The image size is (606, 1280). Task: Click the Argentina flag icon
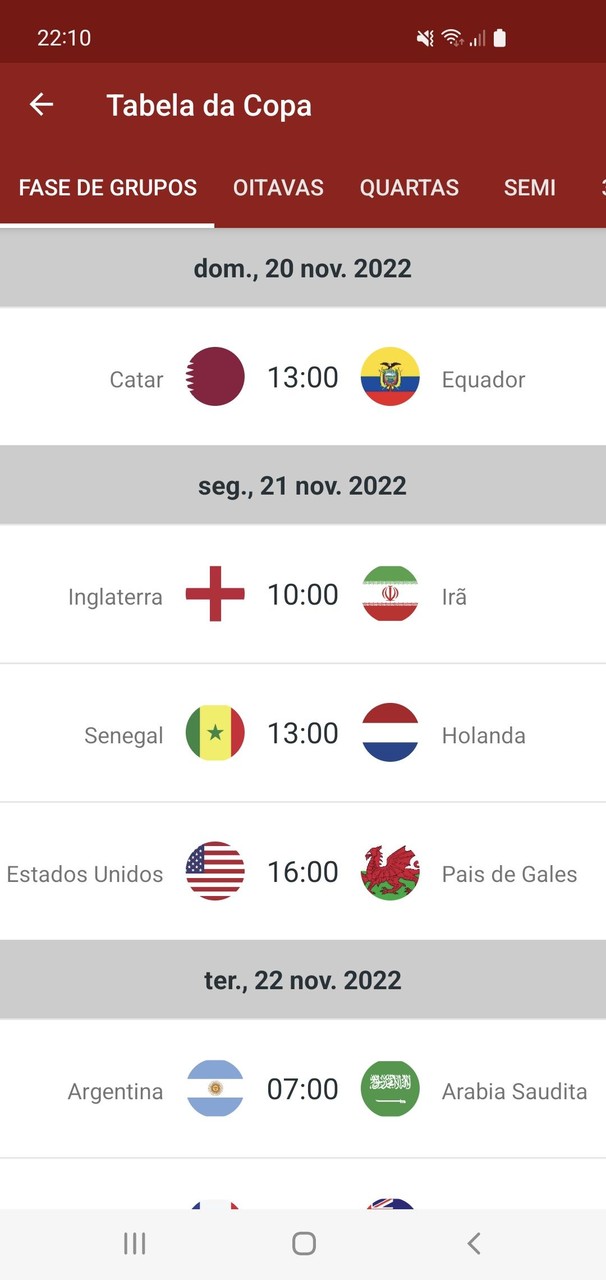[x=215, y=1089]
